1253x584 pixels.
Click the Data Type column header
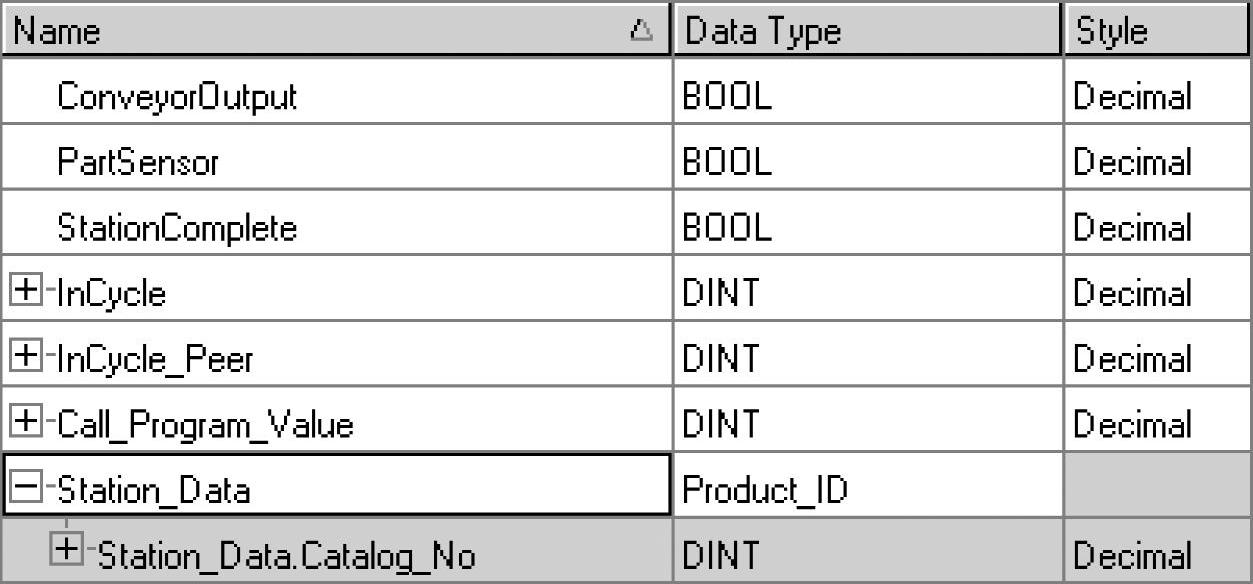click(866, 31)
